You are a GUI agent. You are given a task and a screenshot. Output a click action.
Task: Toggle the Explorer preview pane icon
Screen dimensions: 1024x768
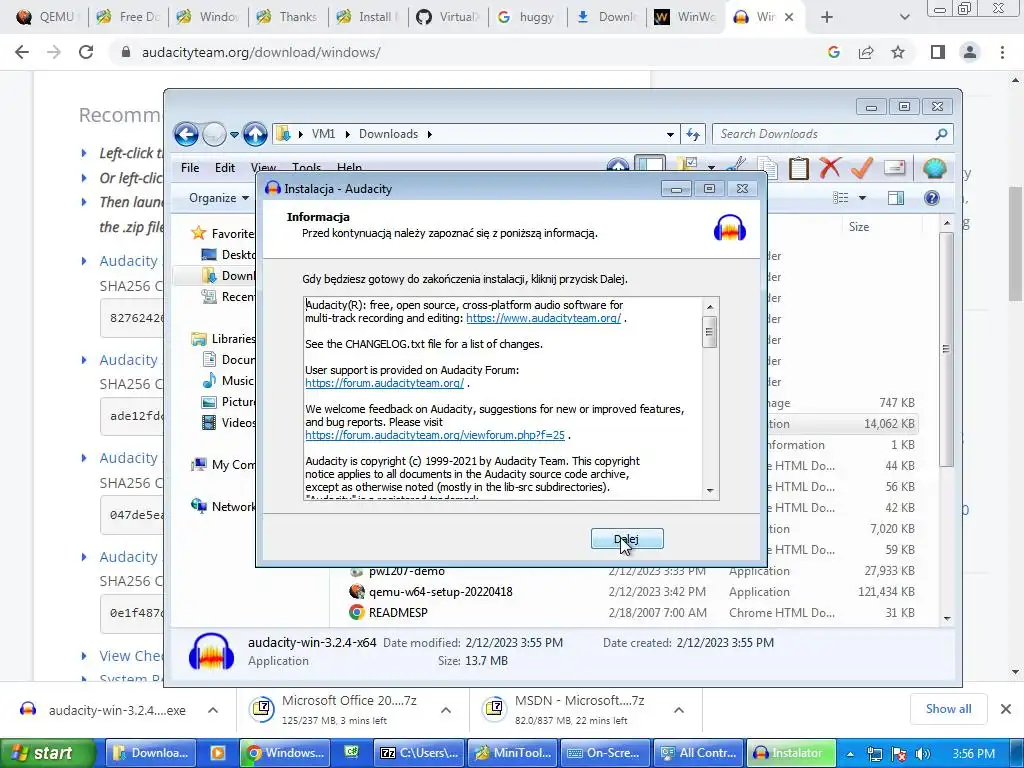896,198
